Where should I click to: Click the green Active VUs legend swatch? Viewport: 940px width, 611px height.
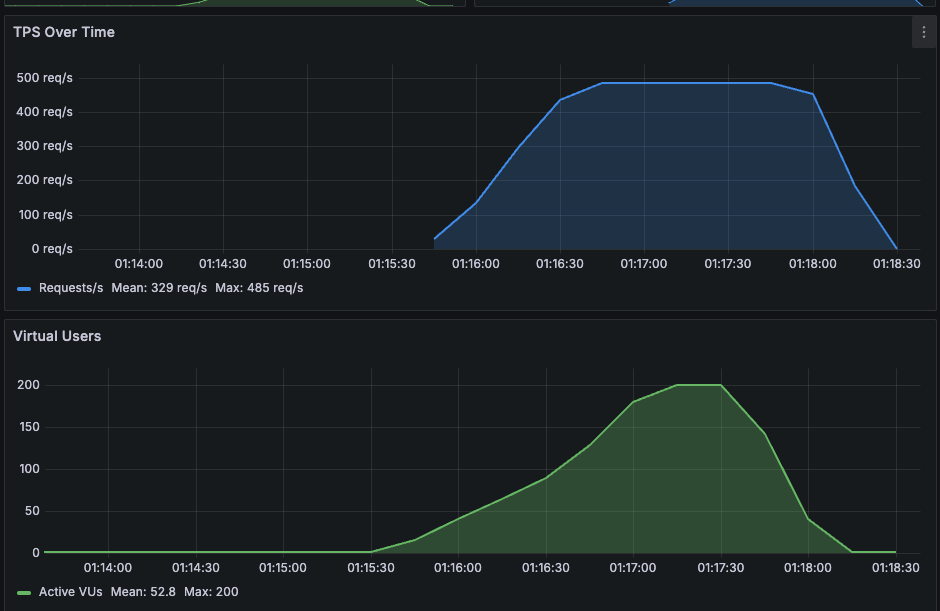coord(24,592)
